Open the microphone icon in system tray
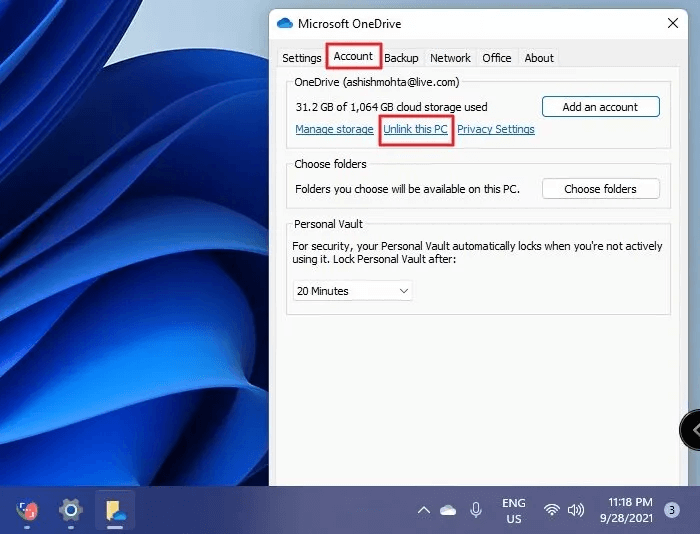This screenshot has height=534, width=700. pos(476,510)
